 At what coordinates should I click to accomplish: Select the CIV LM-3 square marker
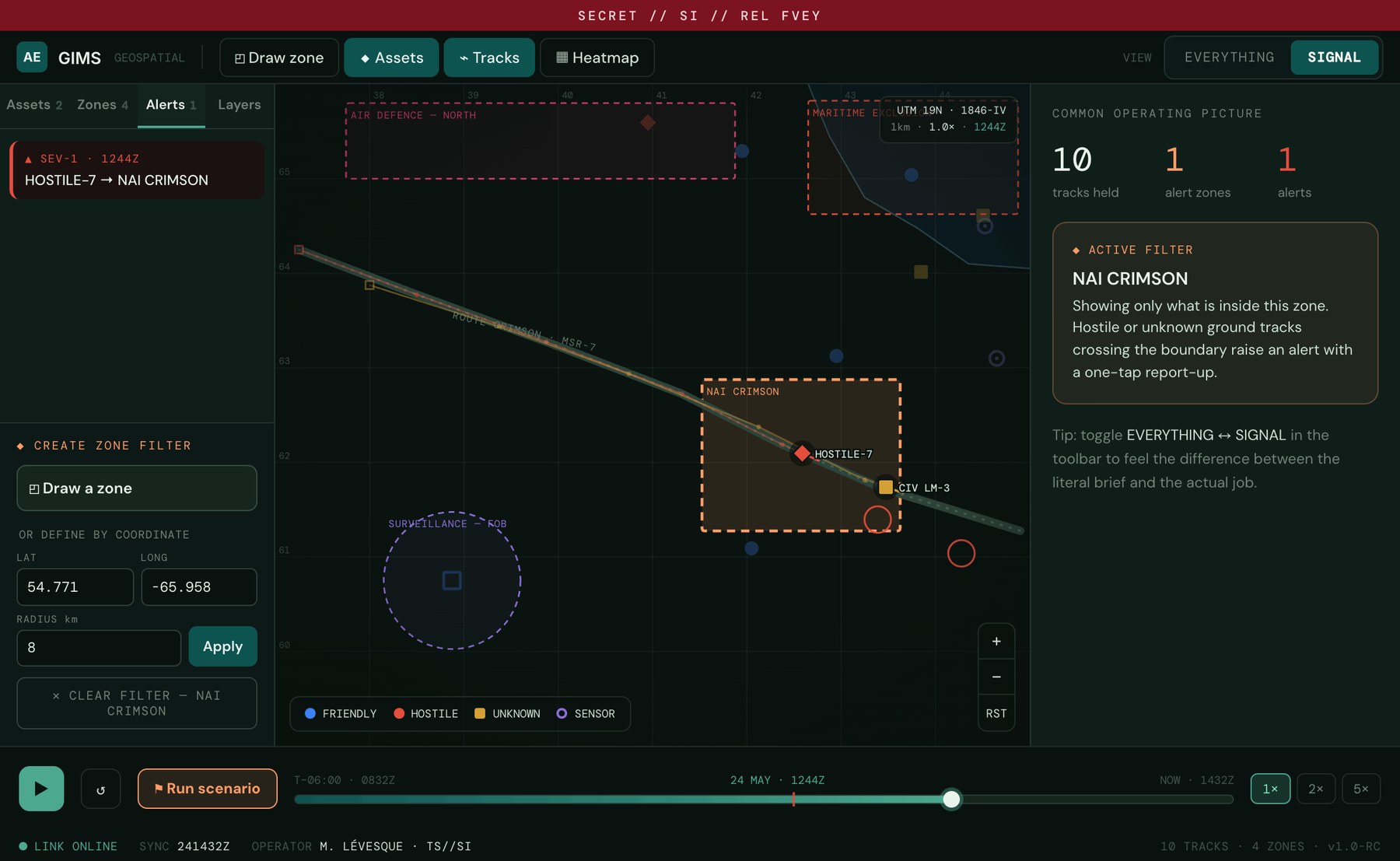point(885,488)
